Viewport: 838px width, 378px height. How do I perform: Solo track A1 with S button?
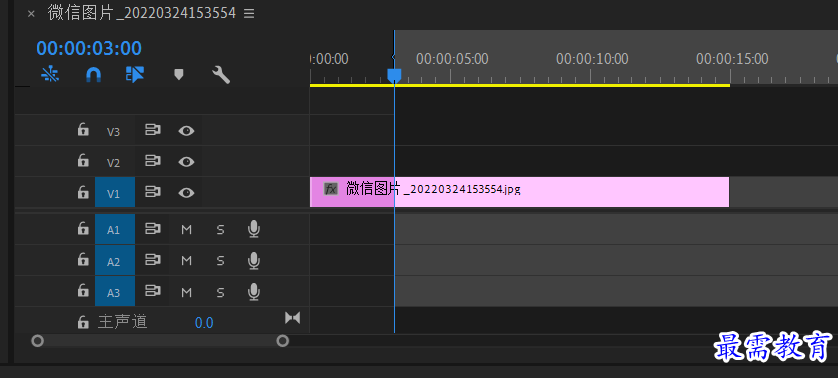pyautogui.click(x=220, y=230)
